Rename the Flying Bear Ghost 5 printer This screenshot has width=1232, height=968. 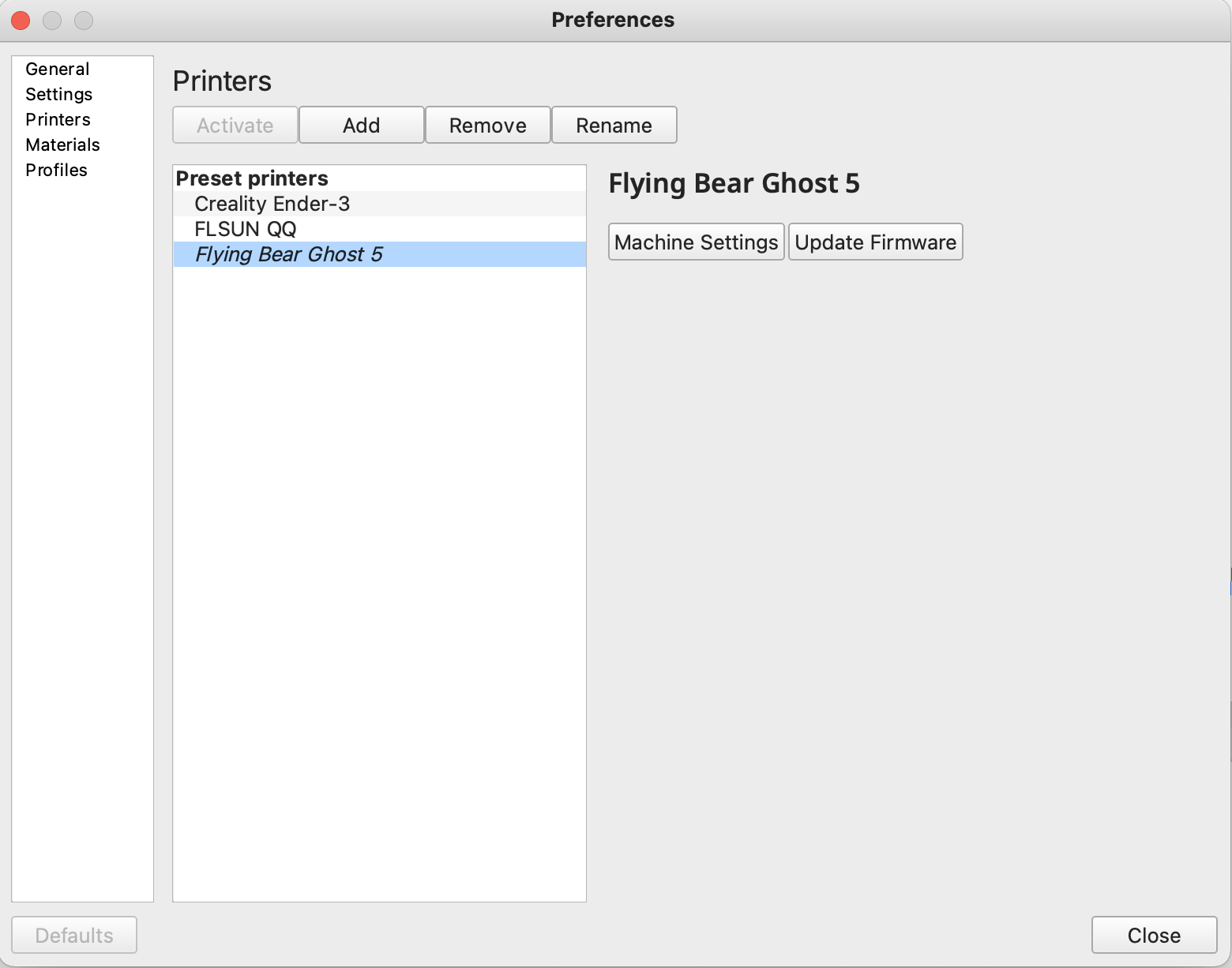(x=614, y=125)
